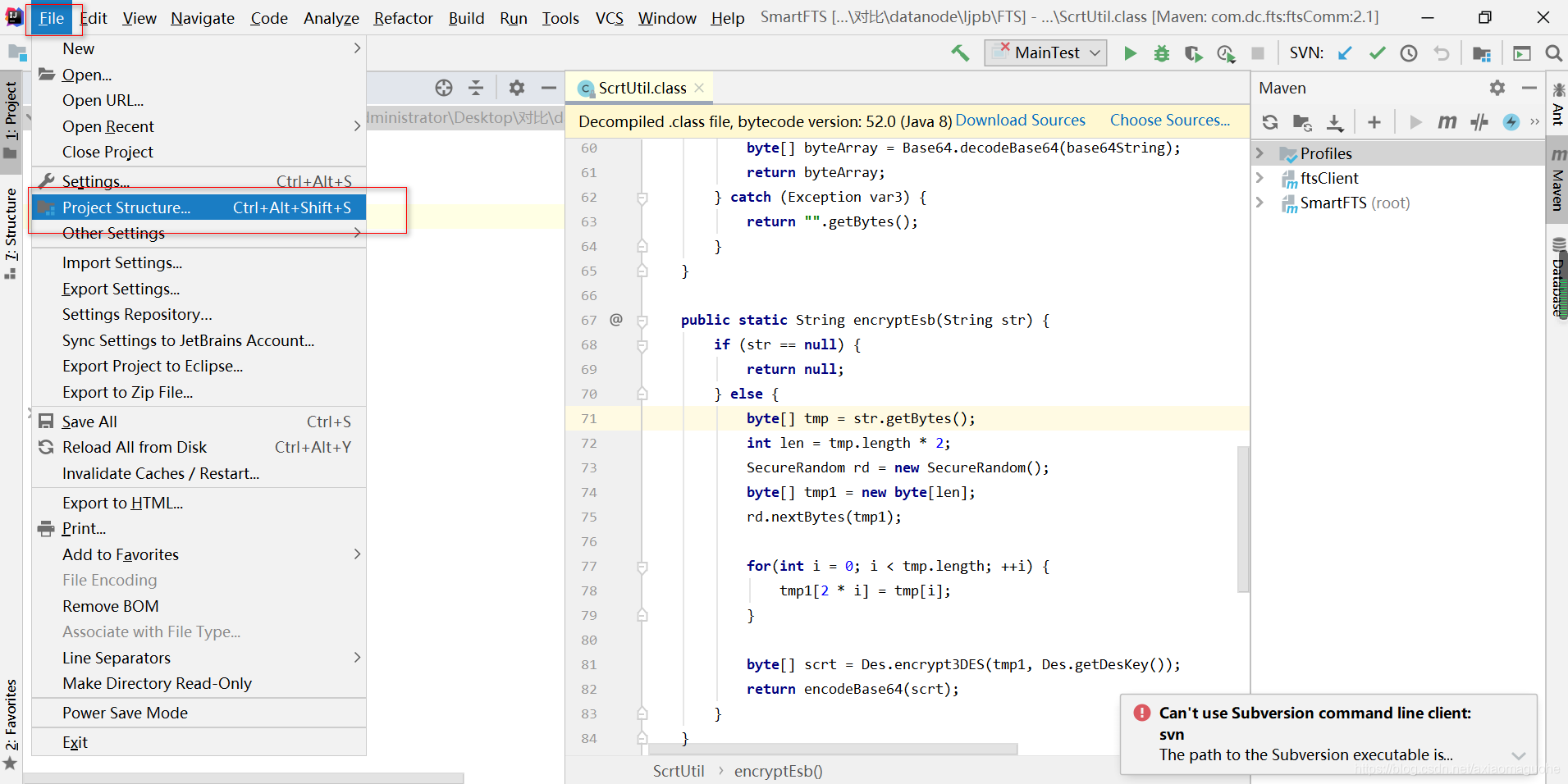This screenshot has width=1568, height=784.
Task: Choose Project Structure menu entry
Action: (199, 207)
